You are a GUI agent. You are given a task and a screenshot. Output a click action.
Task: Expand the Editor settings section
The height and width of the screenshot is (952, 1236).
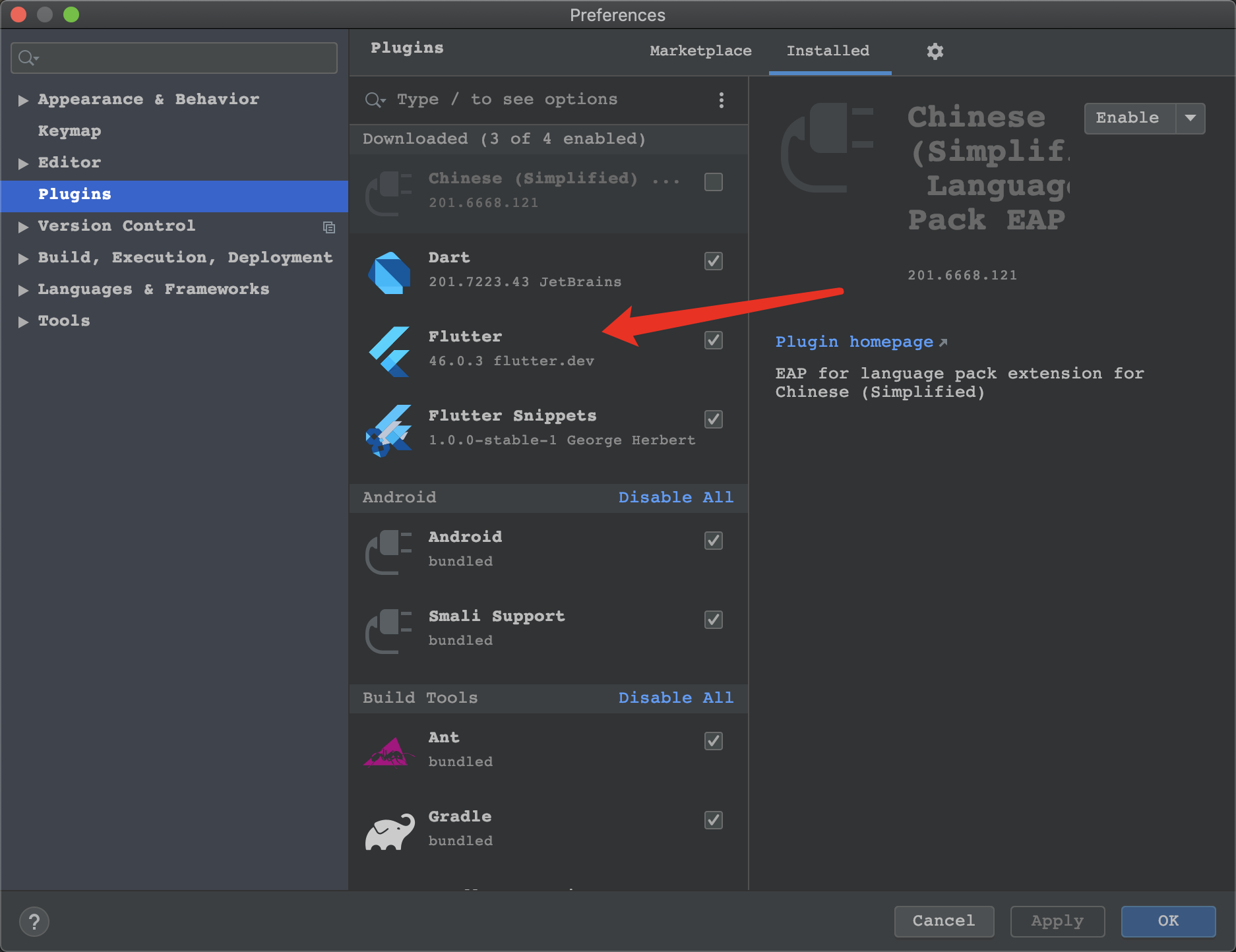pyautogui.click(x=23, y=164)
